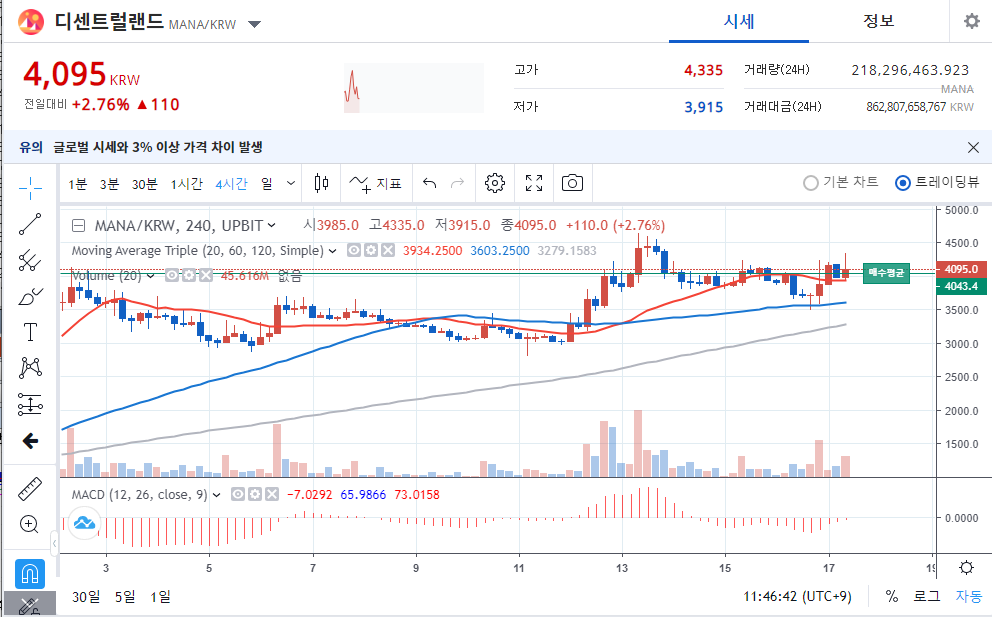This screenshot has width=992, height=617.
Task: Remove the Moving Average Triple indicator
Action: pyautogui.click(x=388, y=251)
